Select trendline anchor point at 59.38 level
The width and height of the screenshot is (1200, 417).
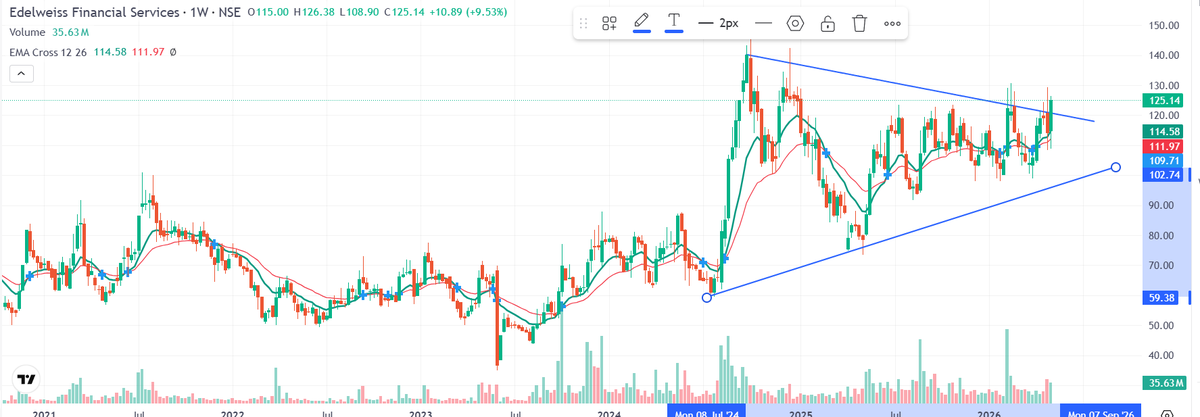click(x=708, y=297)
